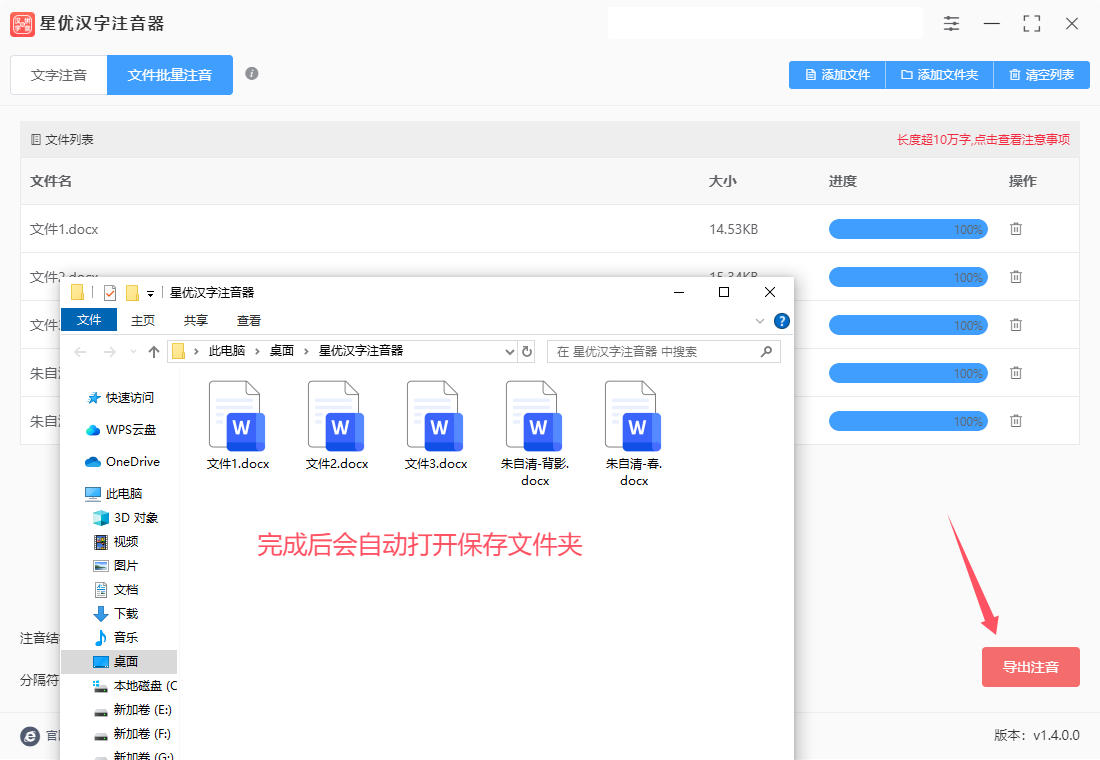The image size is (1100, 760).
Task: Delete 文件1.docx row via trash icon
Action: 1016,229
